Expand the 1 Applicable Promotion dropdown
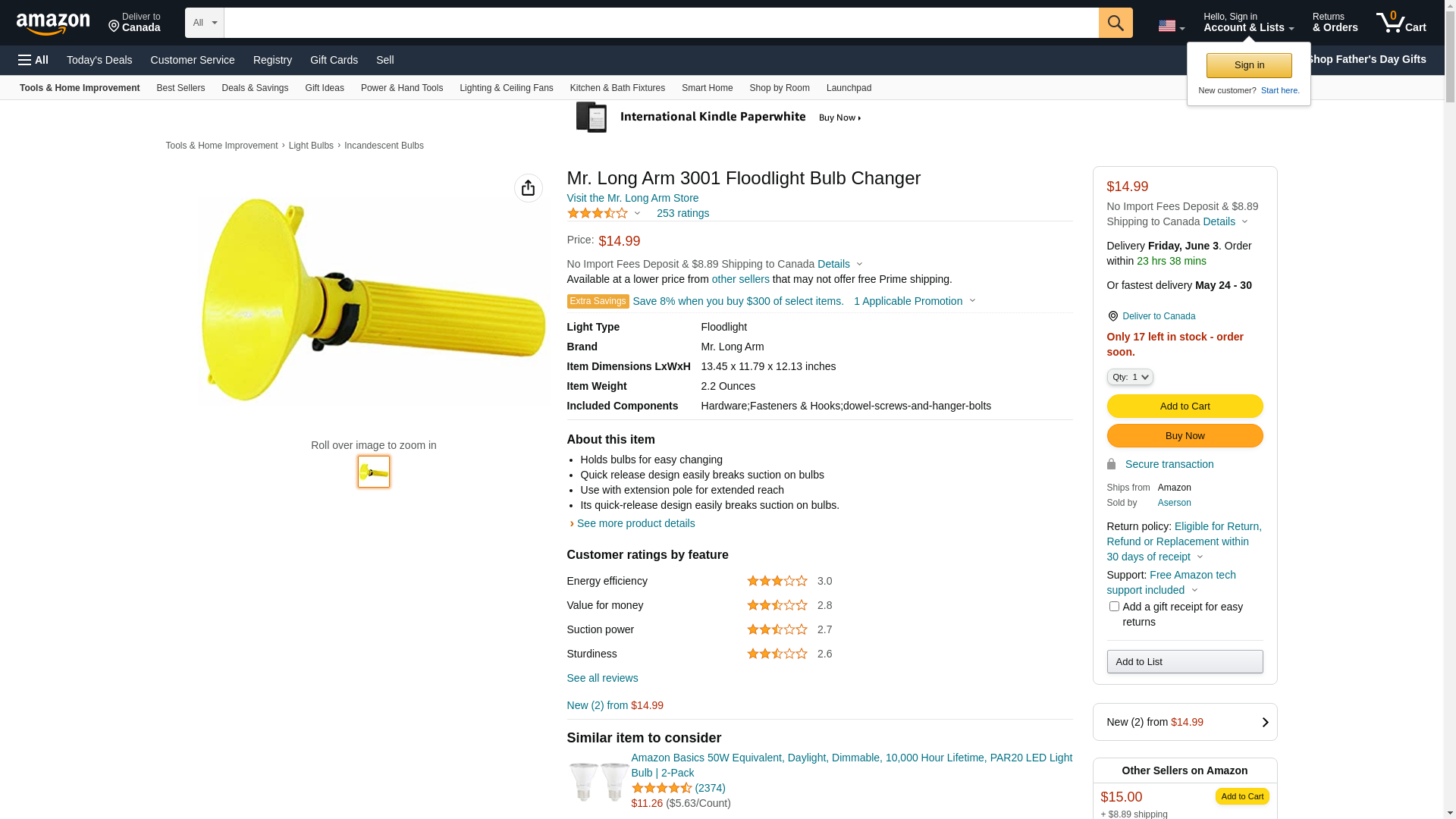The width and height of the screenshot is (1456, 819). coord(914,301)
